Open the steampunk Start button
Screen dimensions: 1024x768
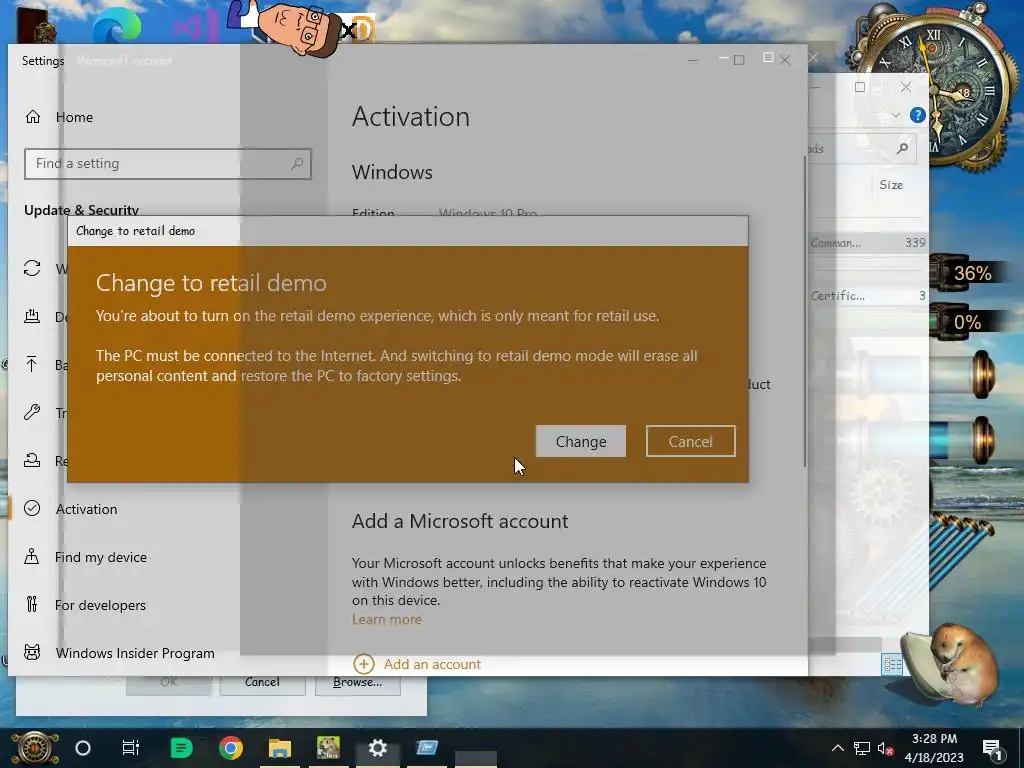click(x=34, y=748)
